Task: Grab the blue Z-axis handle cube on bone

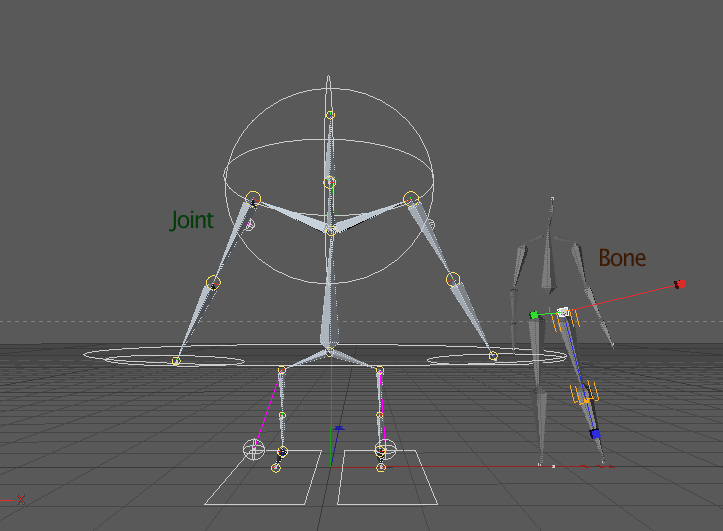Action: [595, 434]
